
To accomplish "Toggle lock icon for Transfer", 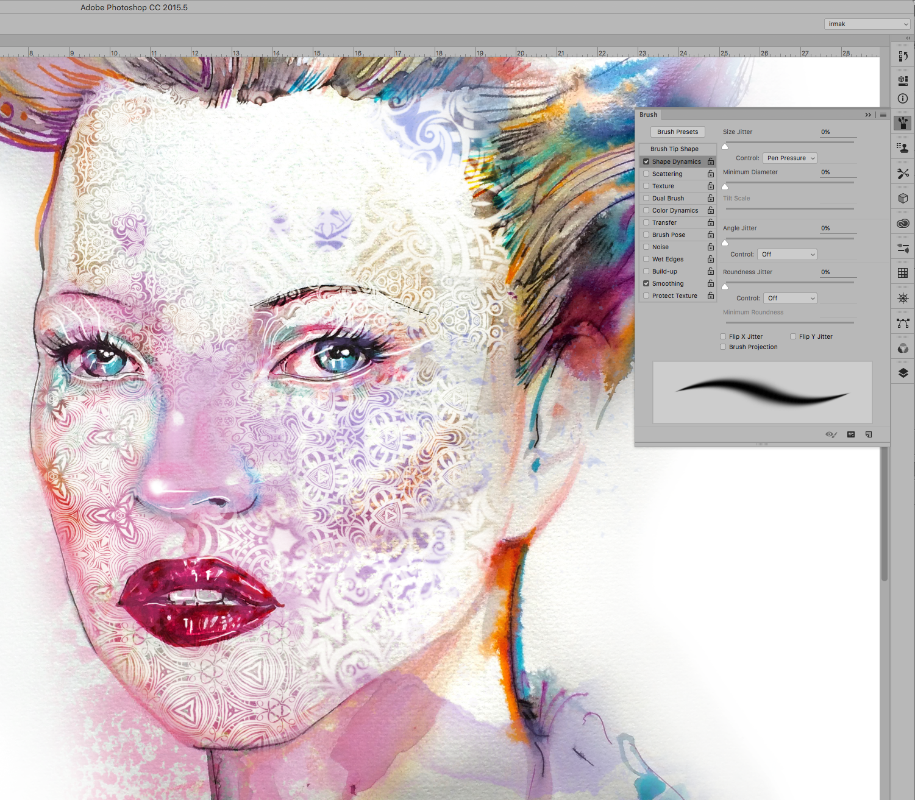I will (711, 222).
